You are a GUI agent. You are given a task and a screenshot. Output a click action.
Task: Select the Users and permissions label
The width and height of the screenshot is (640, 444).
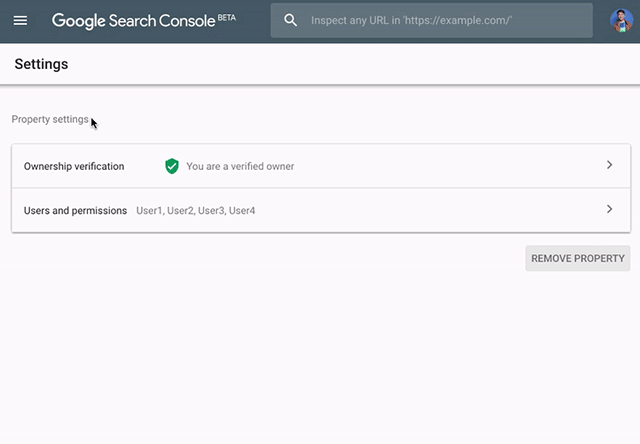pos(75,211)
